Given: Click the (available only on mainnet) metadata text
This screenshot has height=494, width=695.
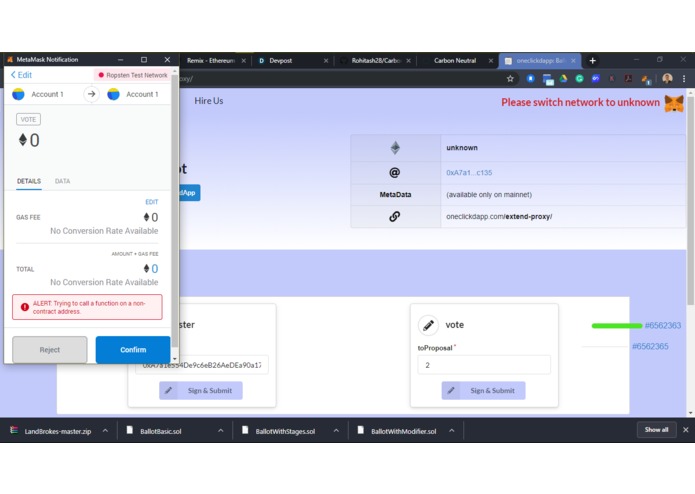Looking at the screenshot, I should point(489,194).
